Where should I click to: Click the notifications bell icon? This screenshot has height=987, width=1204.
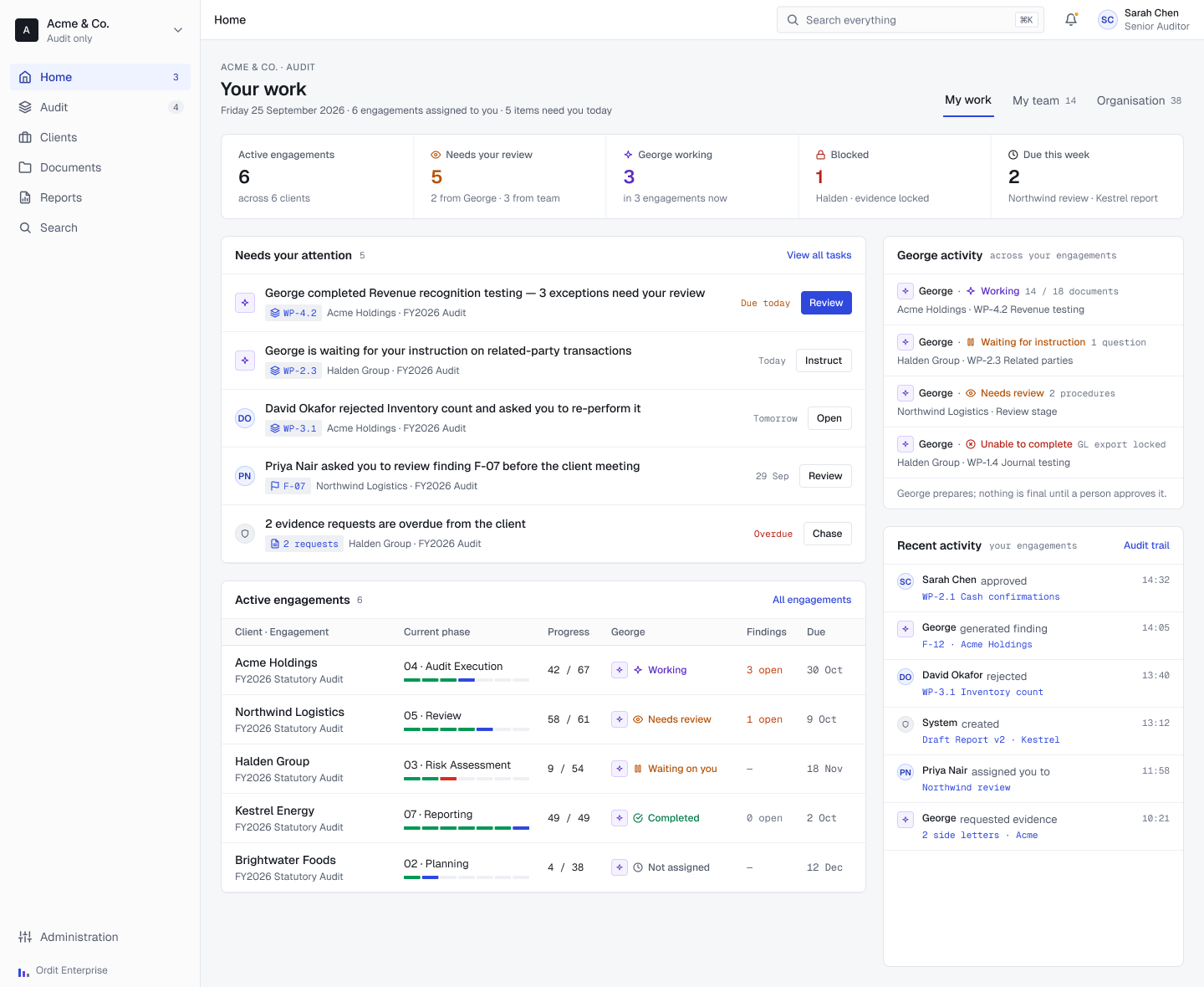coord(1071,19)
